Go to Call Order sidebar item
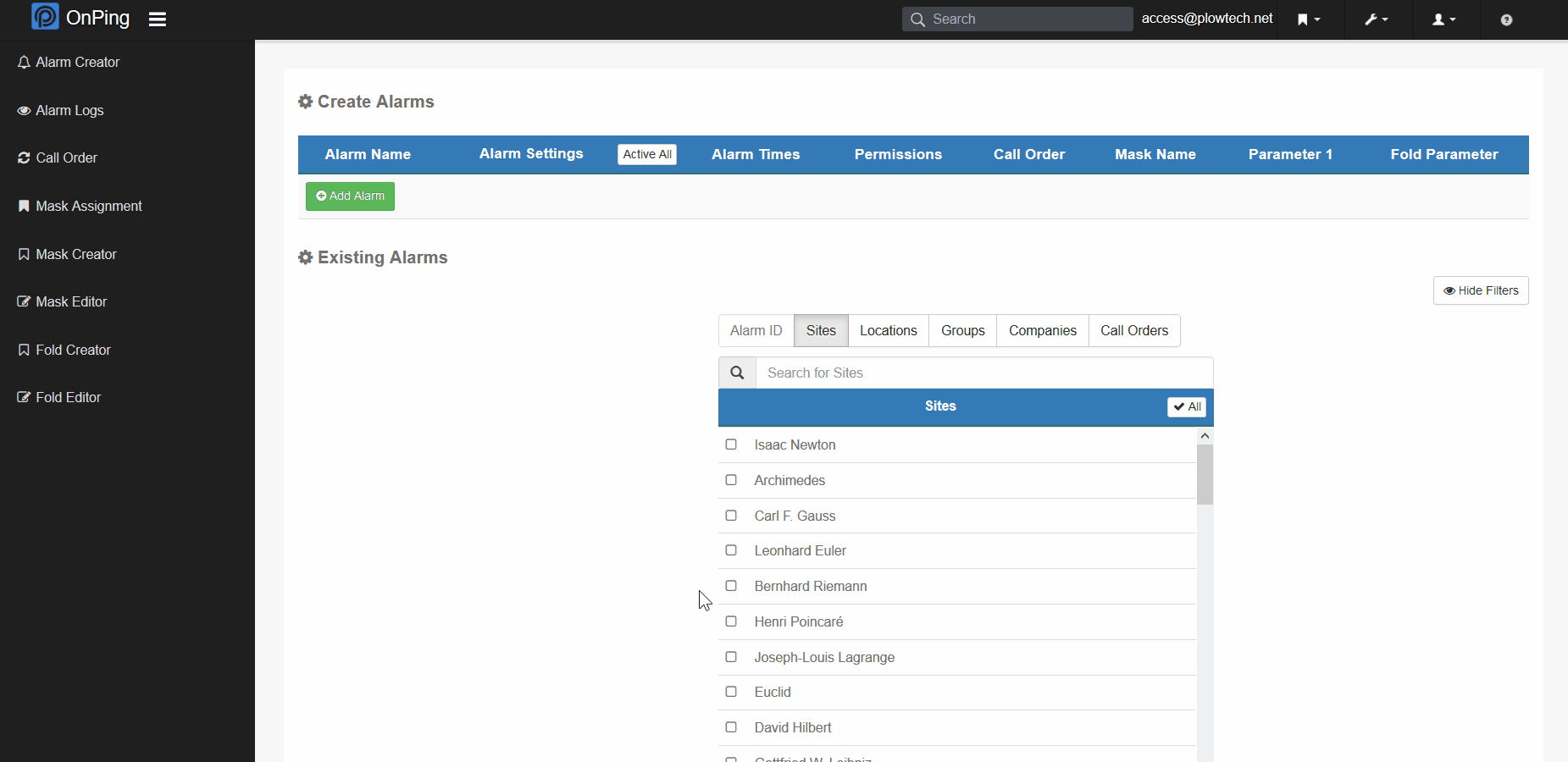Image resolution: width=1568 pixels, height=762 pixels. click(x=66, y=158)
